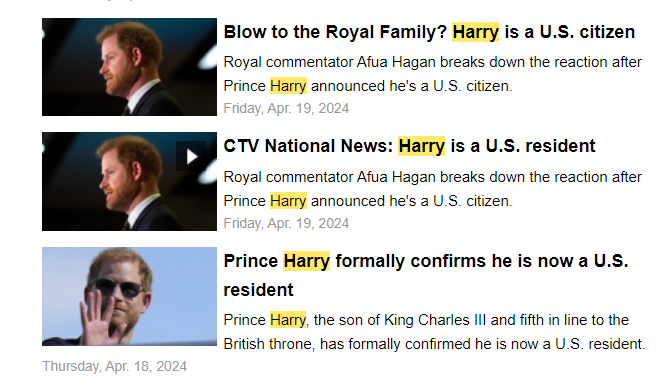The height and width of the screenshot is (384, 669).
Task: Open the CTV National News video thumbnail
Action: 129,181
